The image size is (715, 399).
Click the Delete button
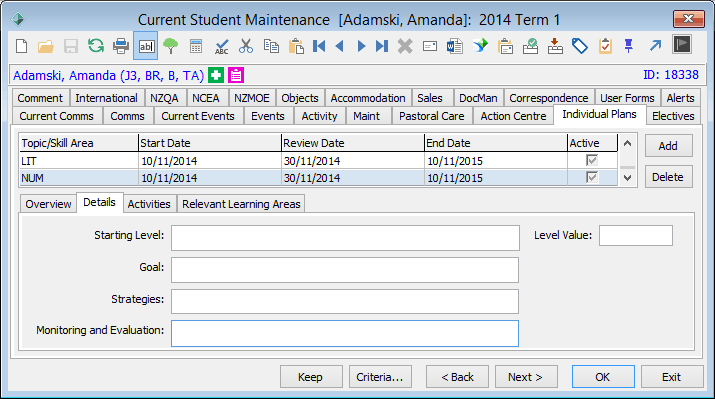tap(668, 177)
